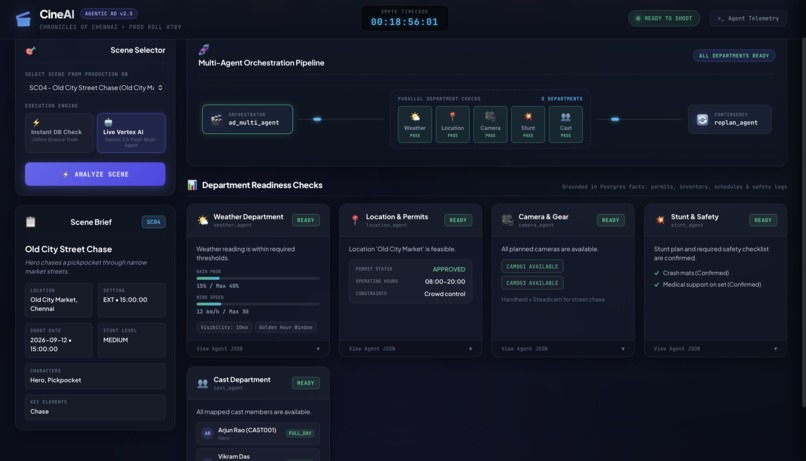Click the Analyze Scene button
806x461 pixels.
coord(95,174)
